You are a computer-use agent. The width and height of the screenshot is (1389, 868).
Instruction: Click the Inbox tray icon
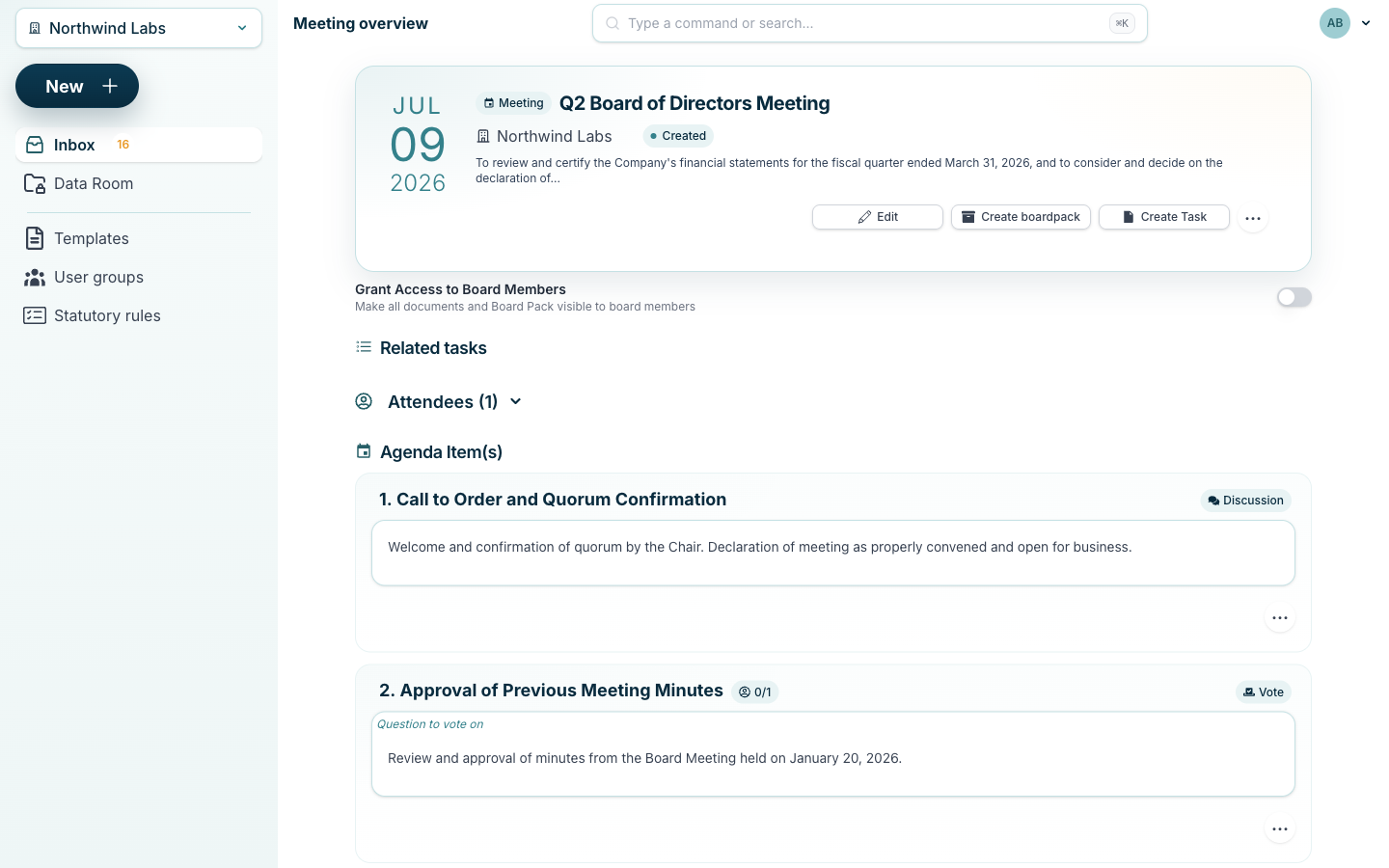[x=35, y=145]
